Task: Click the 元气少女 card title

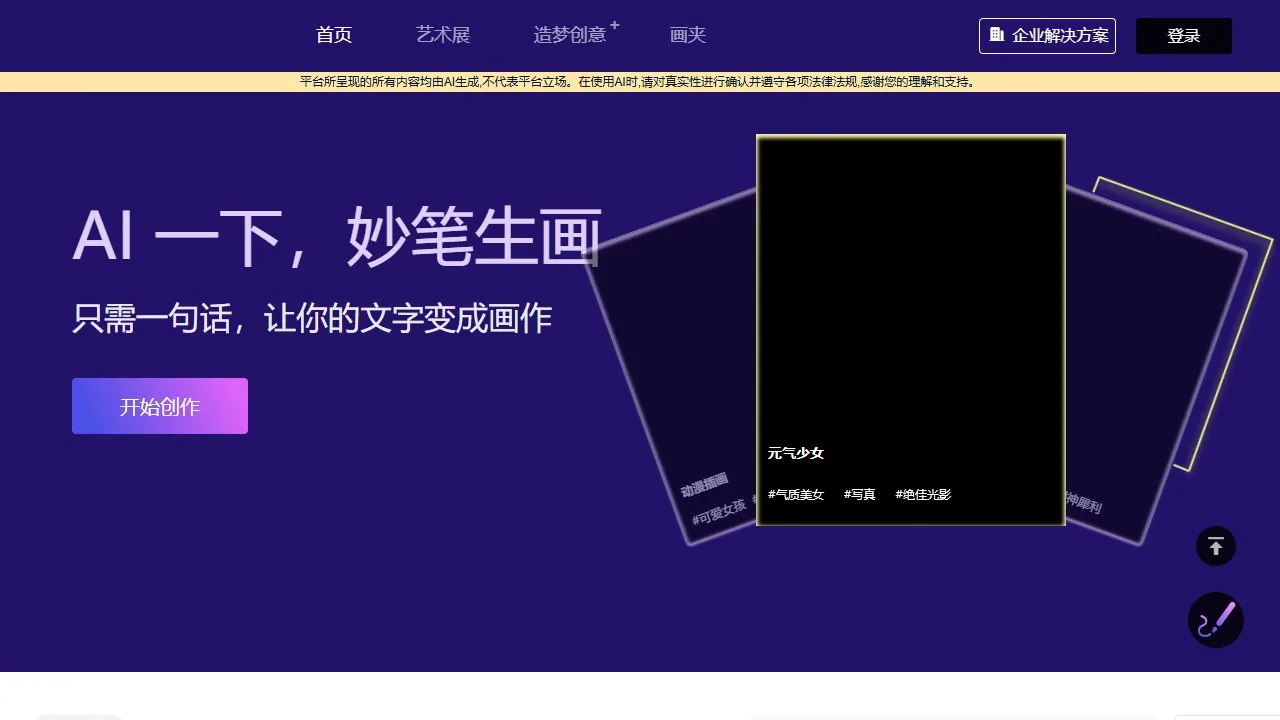Action: 796,453
